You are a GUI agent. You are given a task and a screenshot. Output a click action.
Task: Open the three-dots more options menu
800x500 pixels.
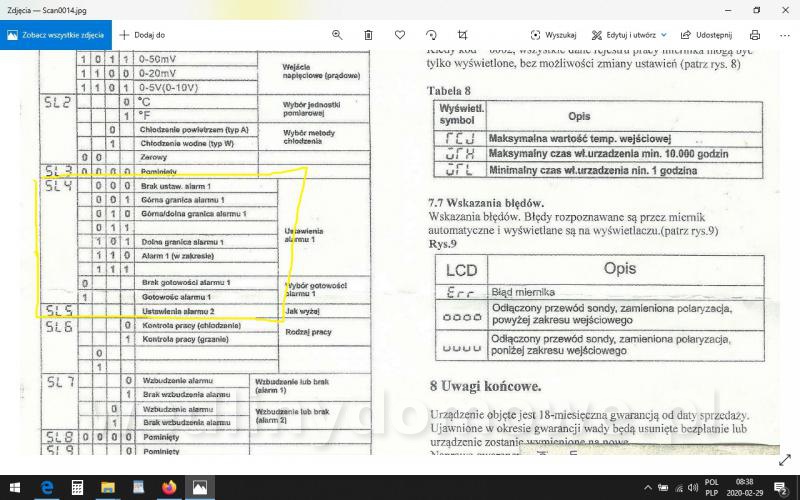coord(785,35)
